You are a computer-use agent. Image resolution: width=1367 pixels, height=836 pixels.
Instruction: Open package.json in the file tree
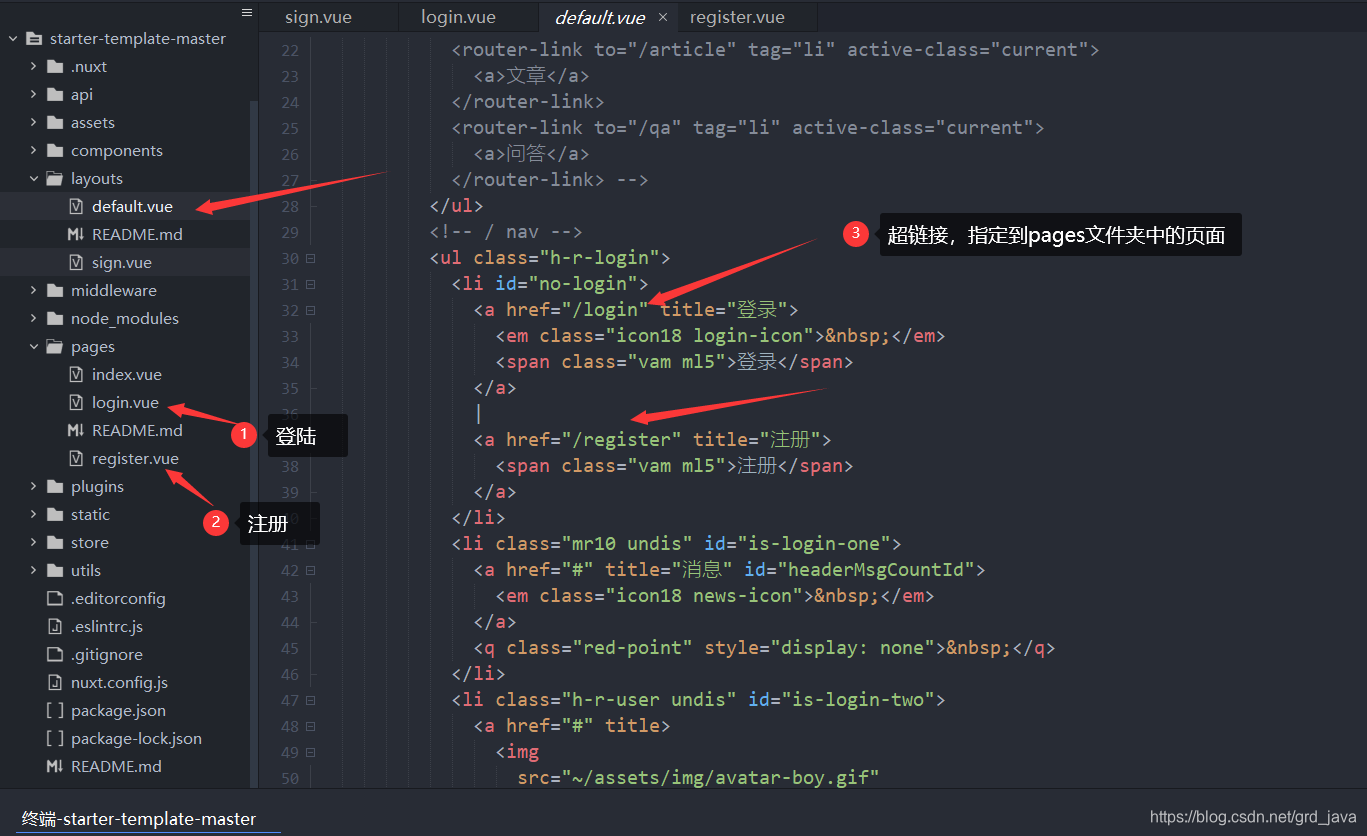[118, 711]
